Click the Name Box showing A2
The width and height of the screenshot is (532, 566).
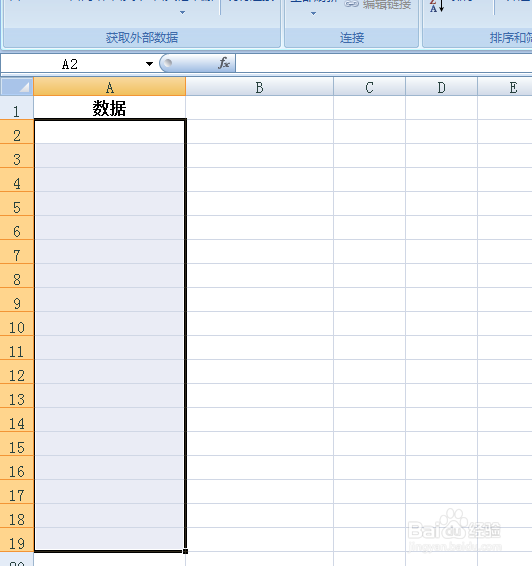pyautogui.click(x=70, y=64)
